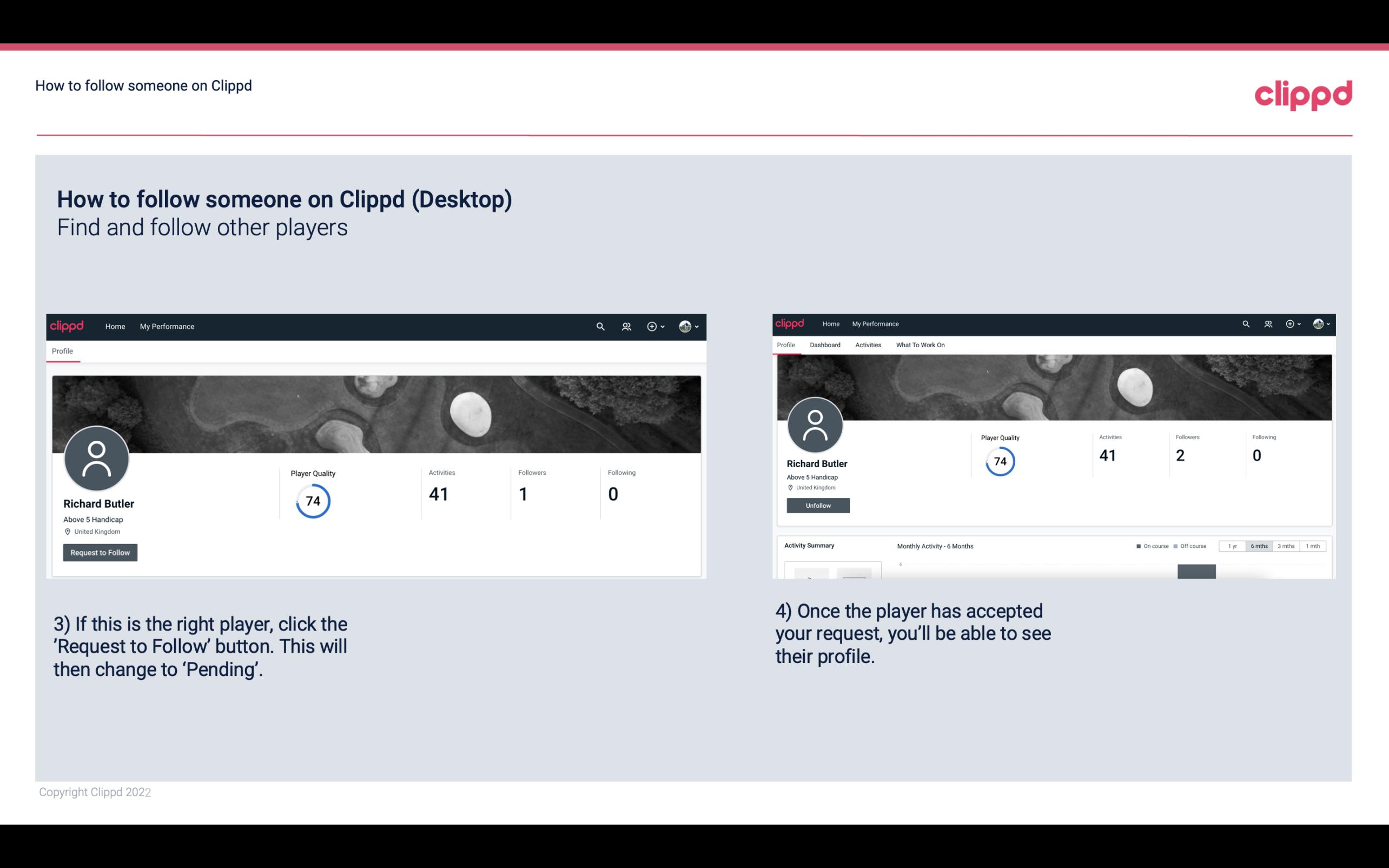Screen dimensions: 1389x868
Task: Click the 'Request to Follow' button
Action: (100, 553)
